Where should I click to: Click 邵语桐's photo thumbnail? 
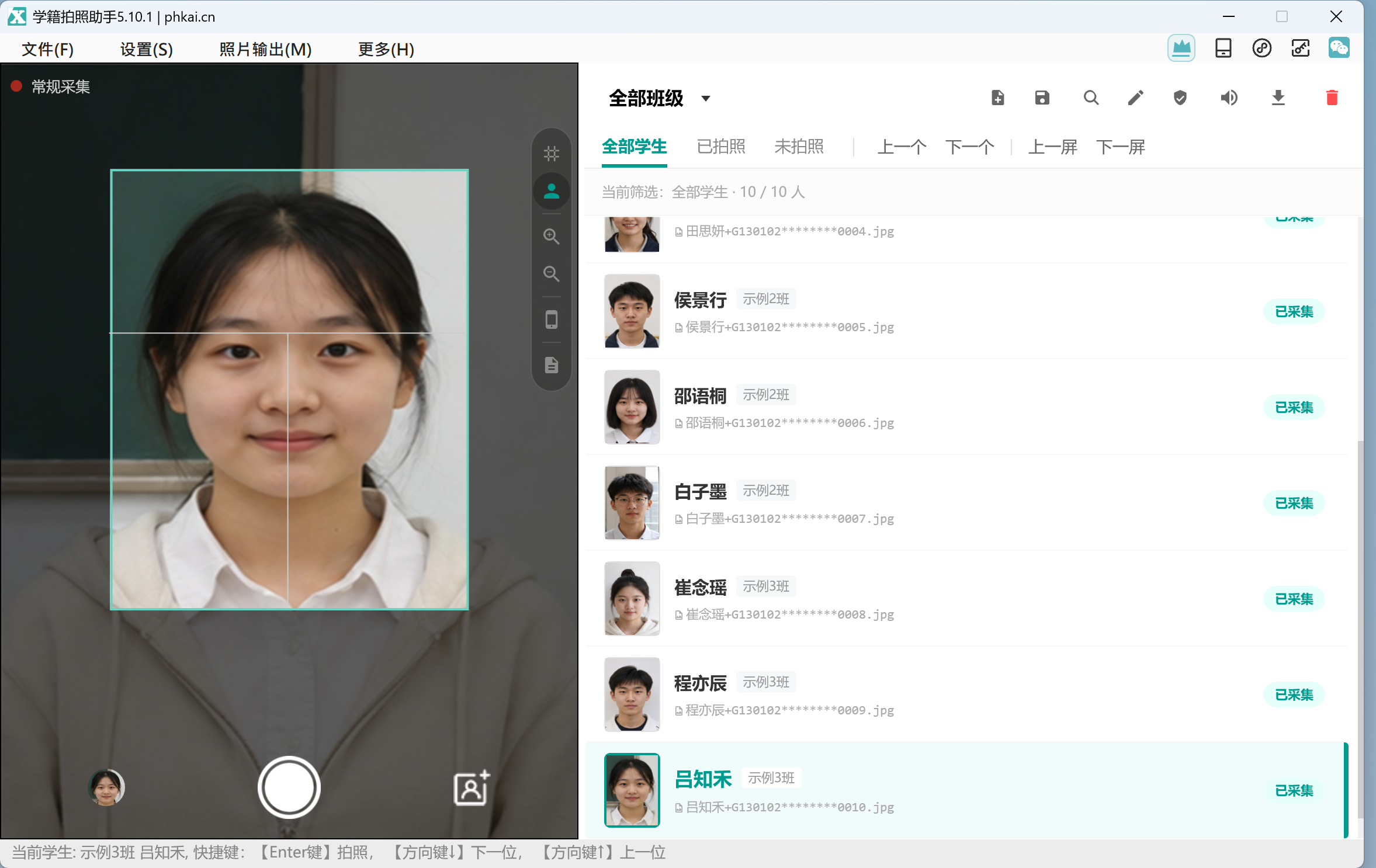[632, 407]
